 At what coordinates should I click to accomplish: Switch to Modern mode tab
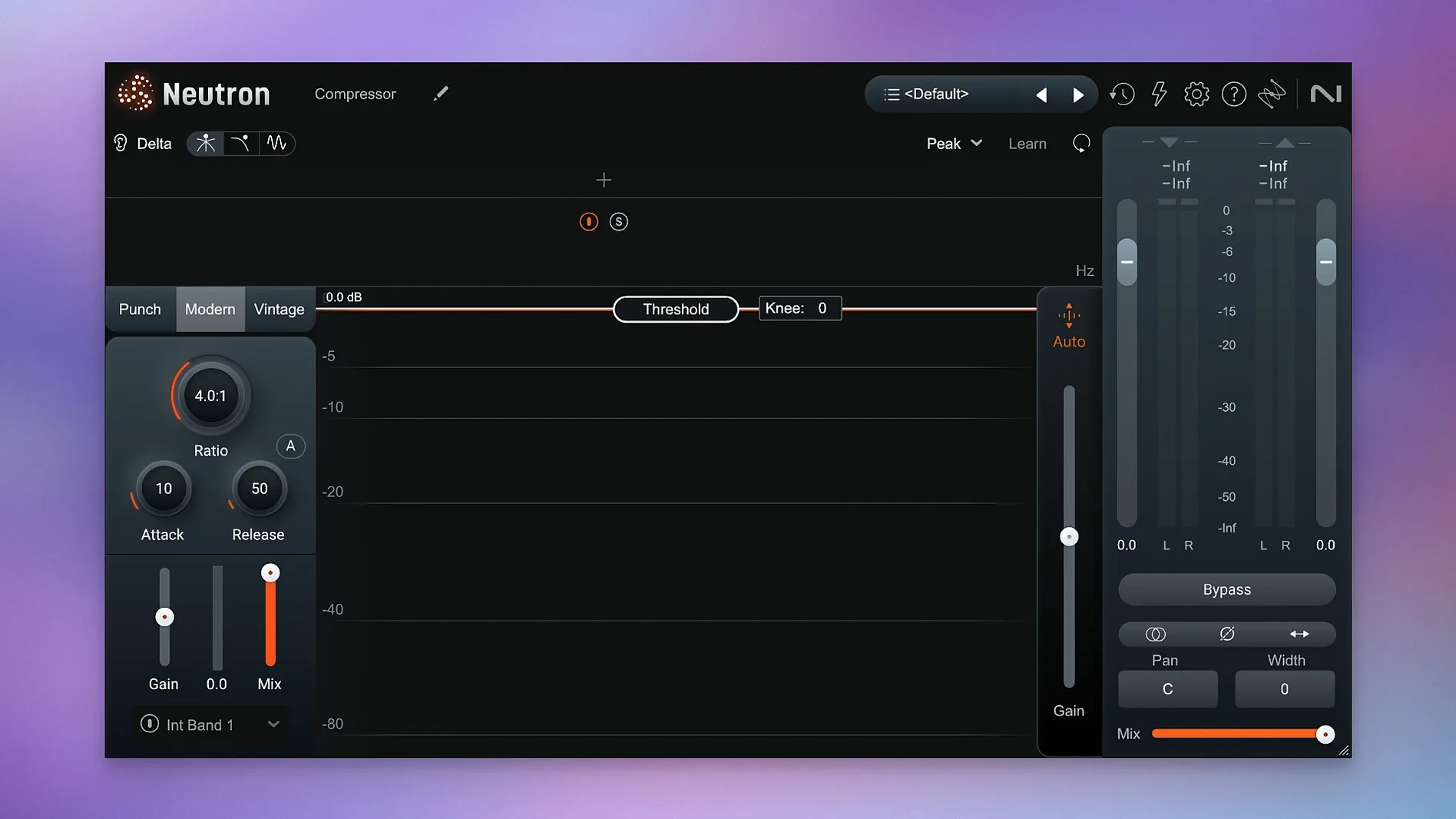point(210,310)
